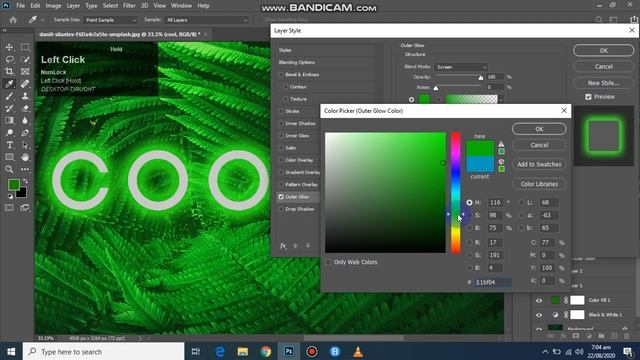
Task: Select the Zoom tool
Action: pos(9,169)
